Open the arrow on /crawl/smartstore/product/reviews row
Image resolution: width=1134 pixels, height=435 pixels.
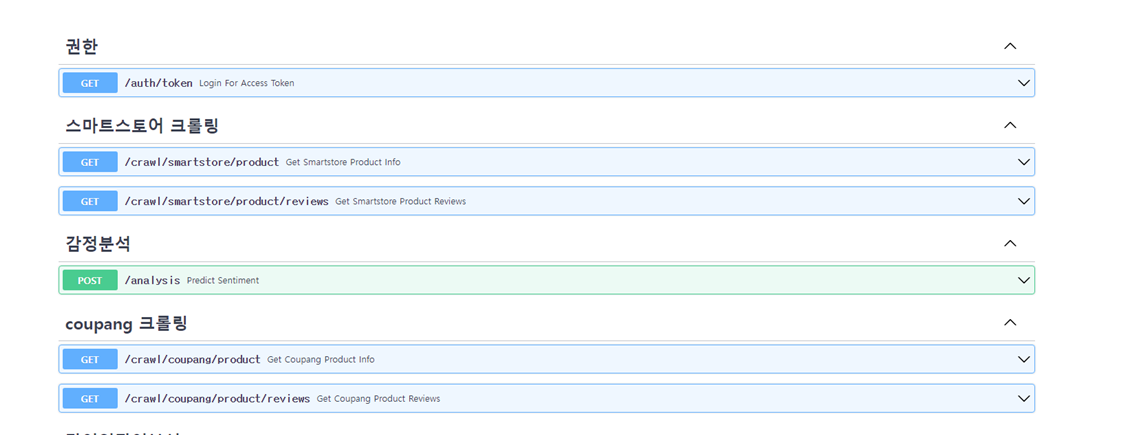[x=1023, y=201]
